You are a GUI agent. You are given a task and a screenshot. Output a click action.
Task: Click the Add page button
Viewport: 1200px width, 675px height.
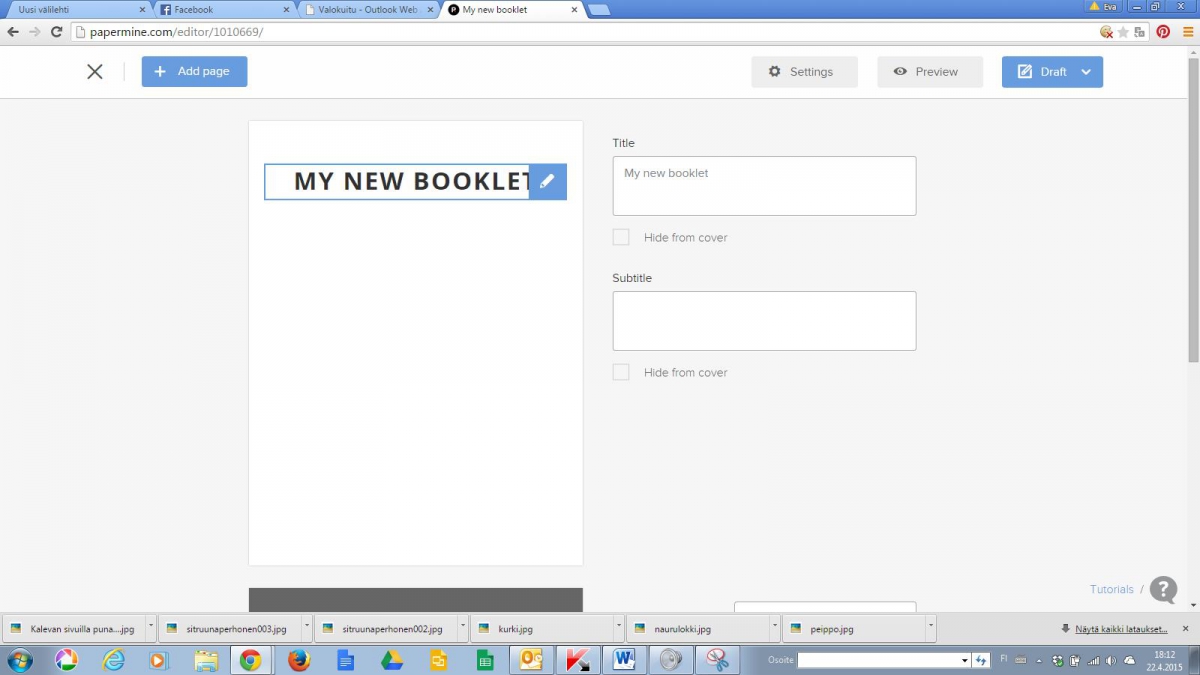[x=194, y=72]
